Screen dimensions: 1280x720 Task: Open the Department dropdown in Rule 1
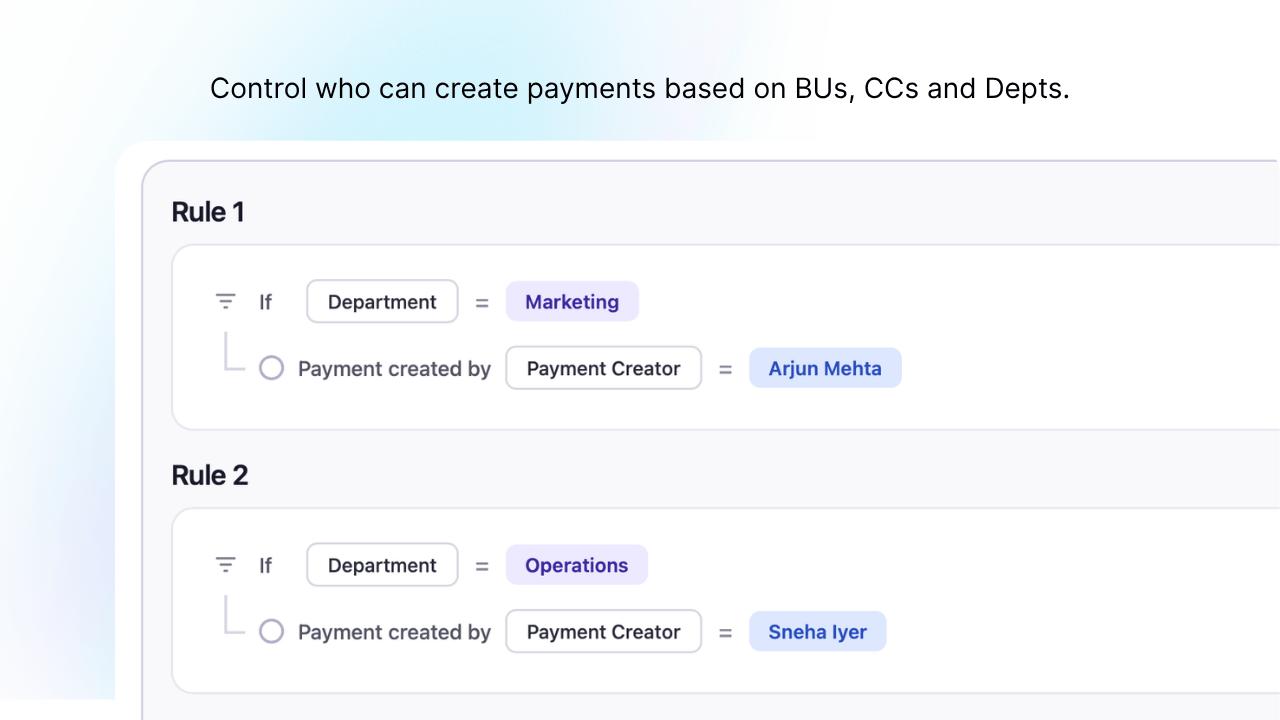[x=382, y=301]
